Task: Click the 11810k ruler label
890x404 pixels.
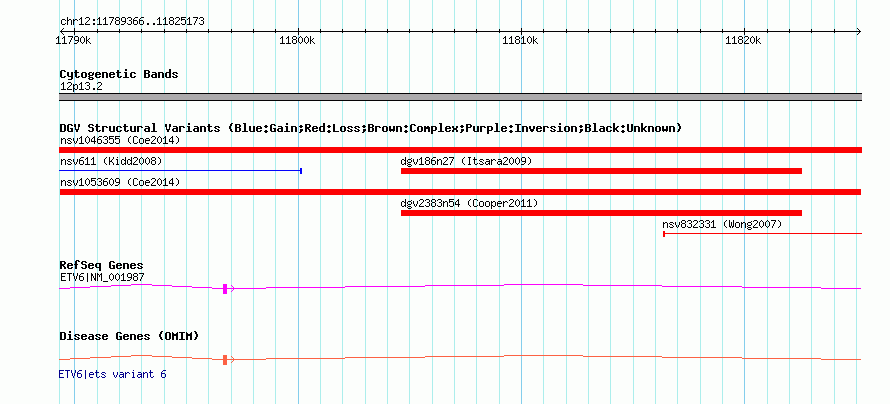Action: [520, 41]
